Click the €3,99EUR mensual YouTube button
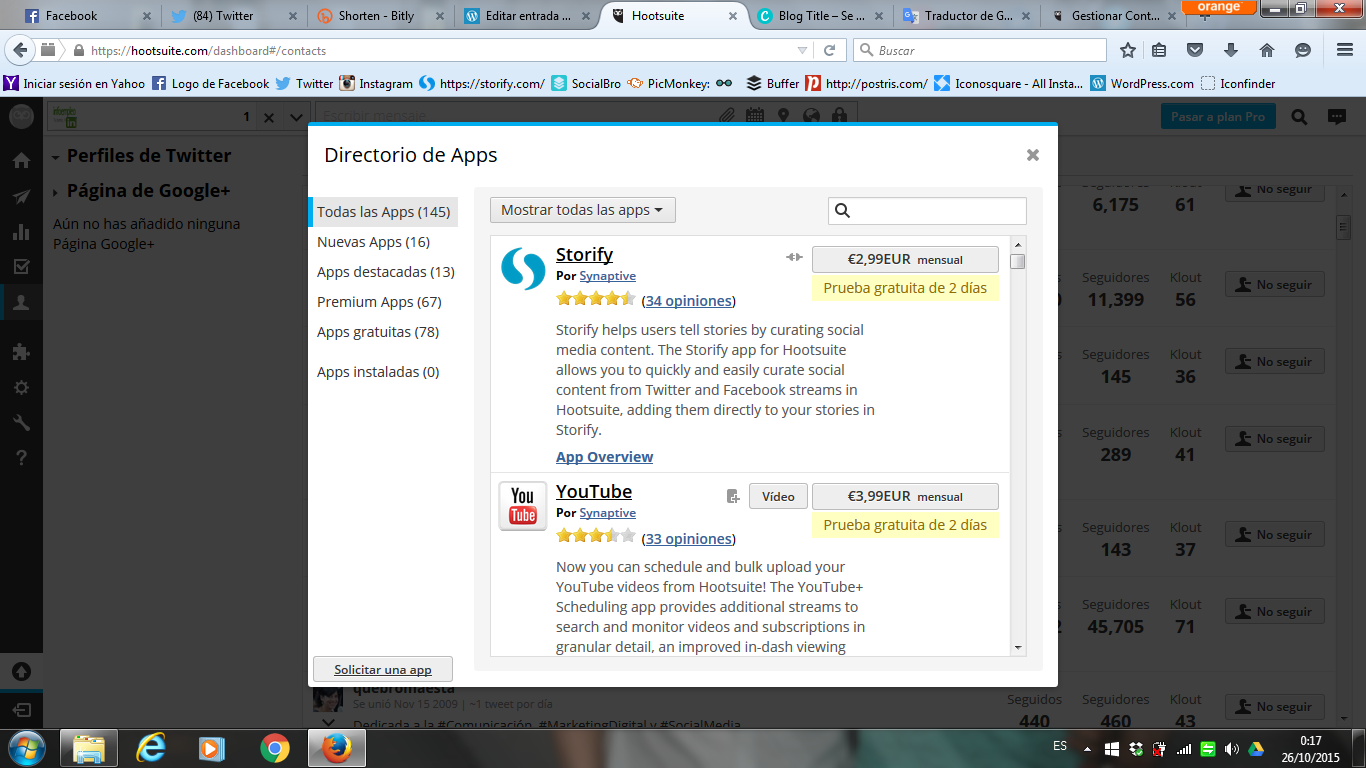The image size is (1366, 768). point(904,497)
